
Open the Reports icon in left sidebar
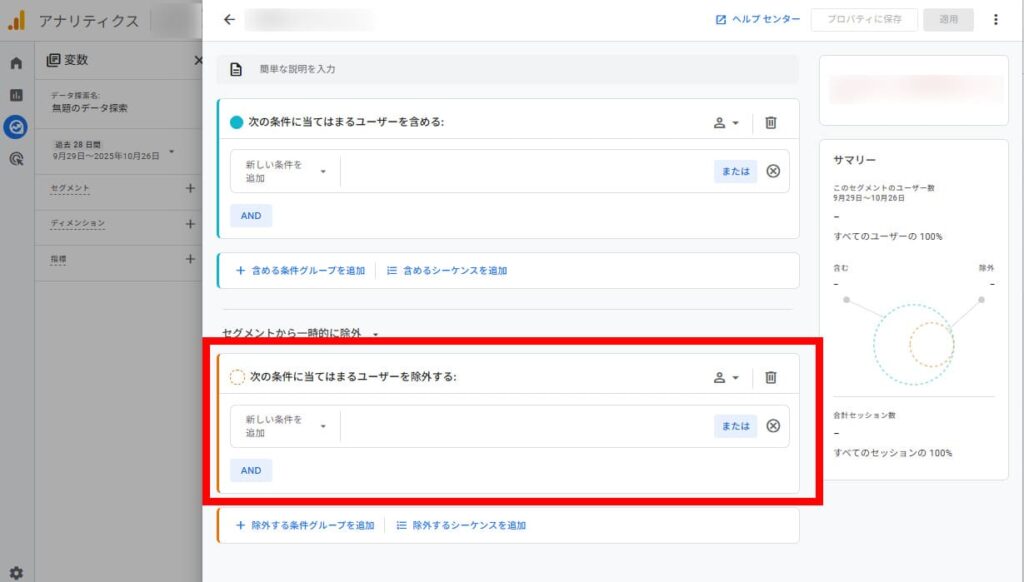click(x=16, y=95)
